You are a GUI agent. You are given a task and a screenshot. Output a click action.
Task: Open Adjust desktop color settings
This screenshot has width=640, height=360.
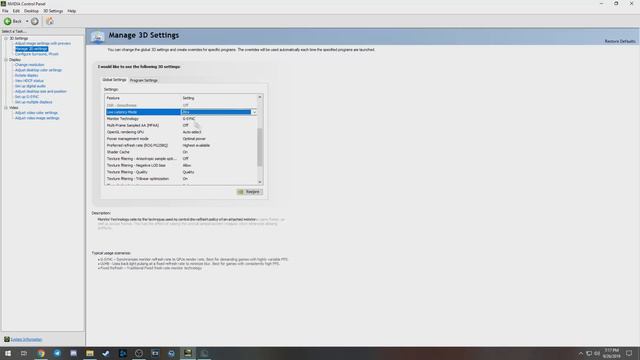(x=38, y=70)
